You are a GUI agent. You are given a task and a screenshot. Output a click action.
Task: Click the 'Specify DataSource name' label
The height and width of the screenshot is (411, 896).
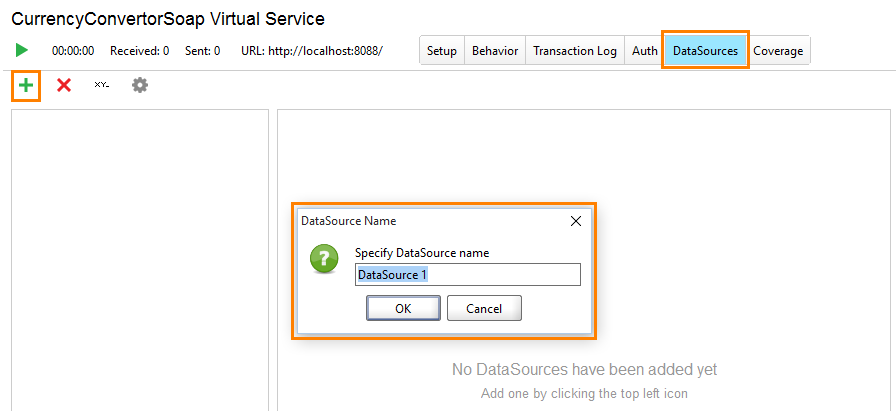tap(422, 253)
